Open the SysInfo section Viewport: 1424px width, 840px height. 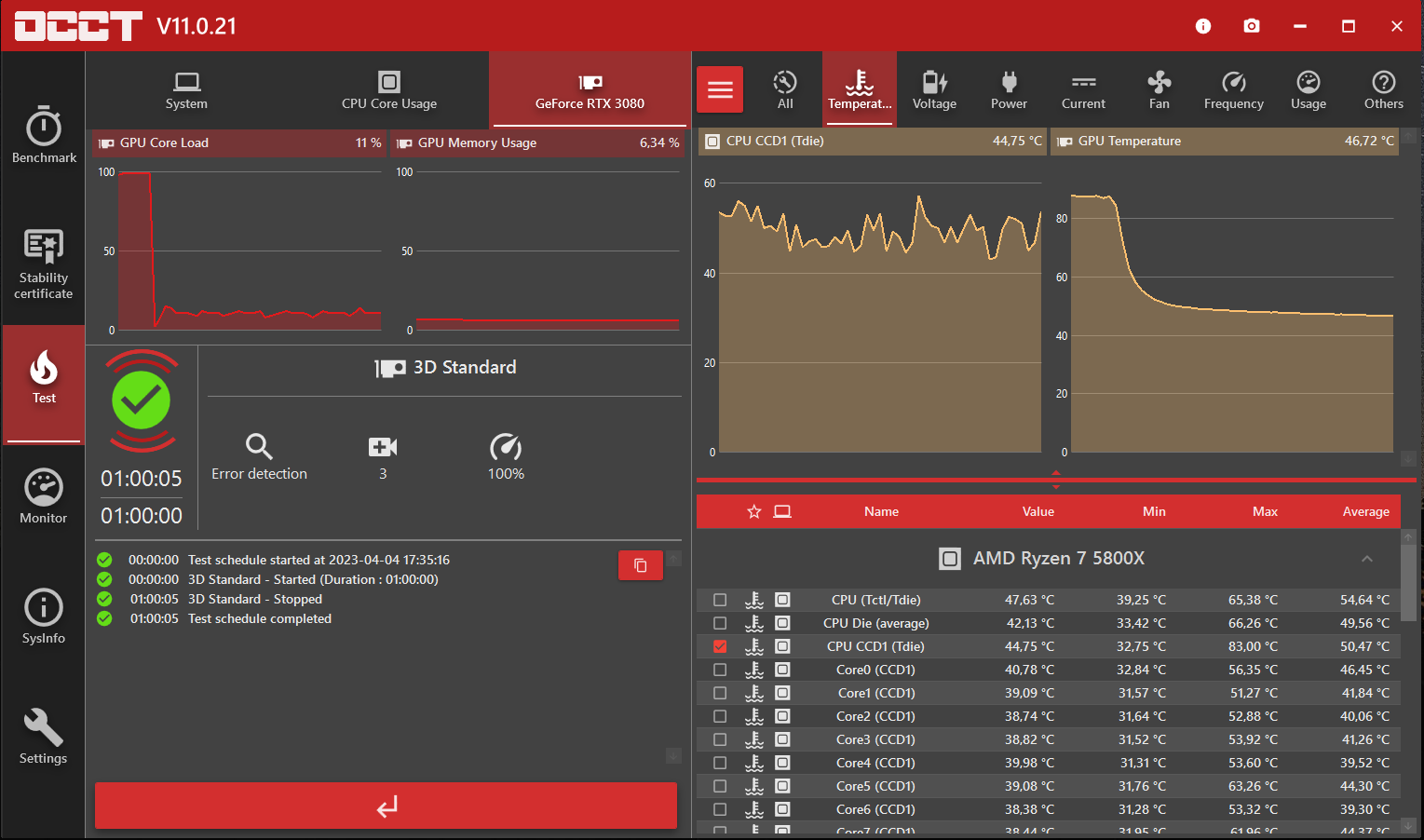pyautogui.click(x=44, y=616)
